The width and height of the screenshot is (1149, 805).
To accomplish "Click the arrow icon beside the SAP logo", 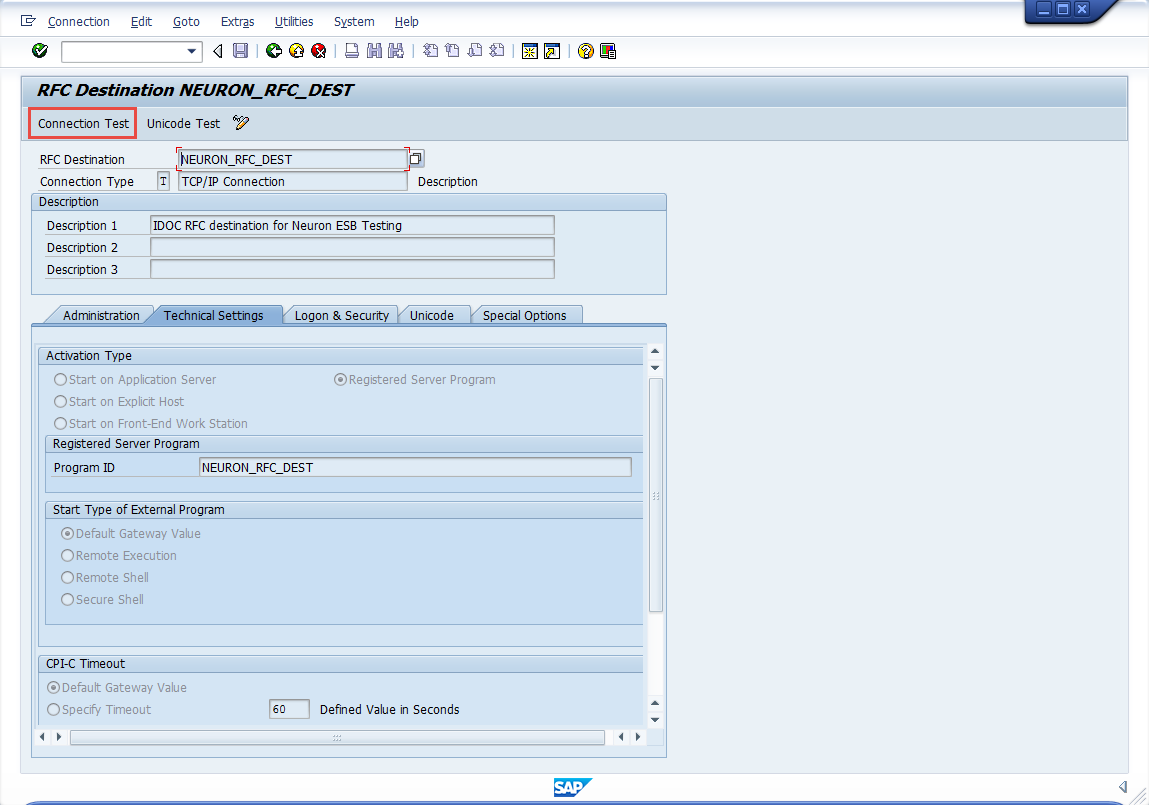I will (1123, 787).
